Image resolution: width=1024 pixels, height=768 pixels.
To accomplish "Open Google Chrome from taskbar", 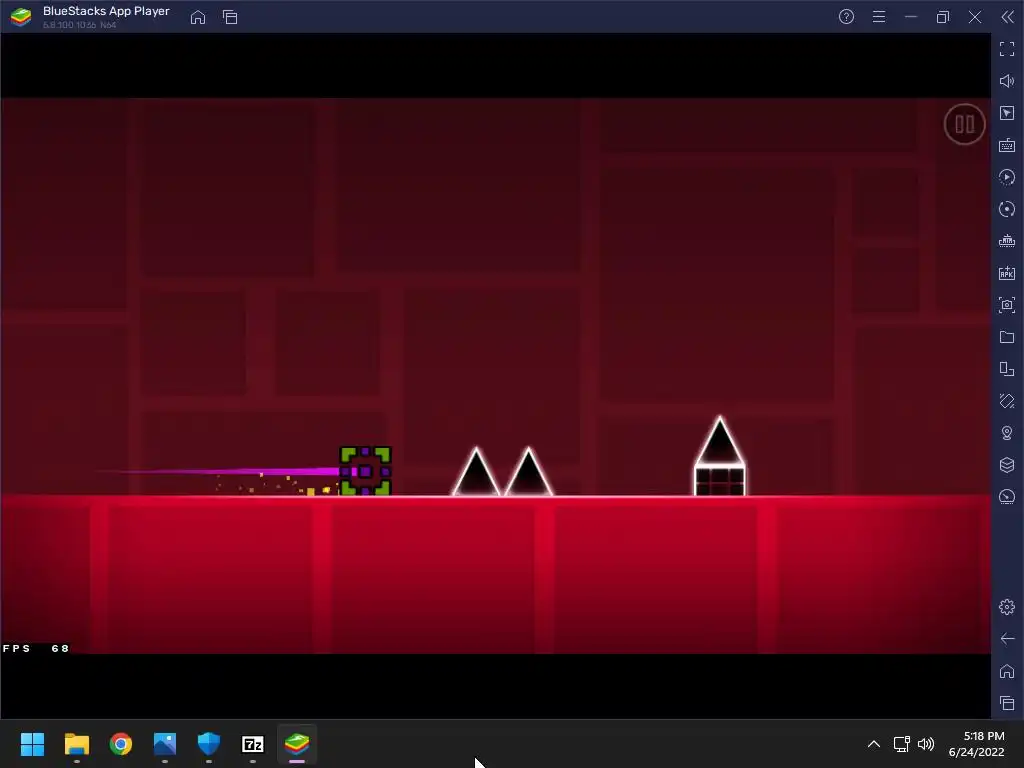I will point(121,744).
